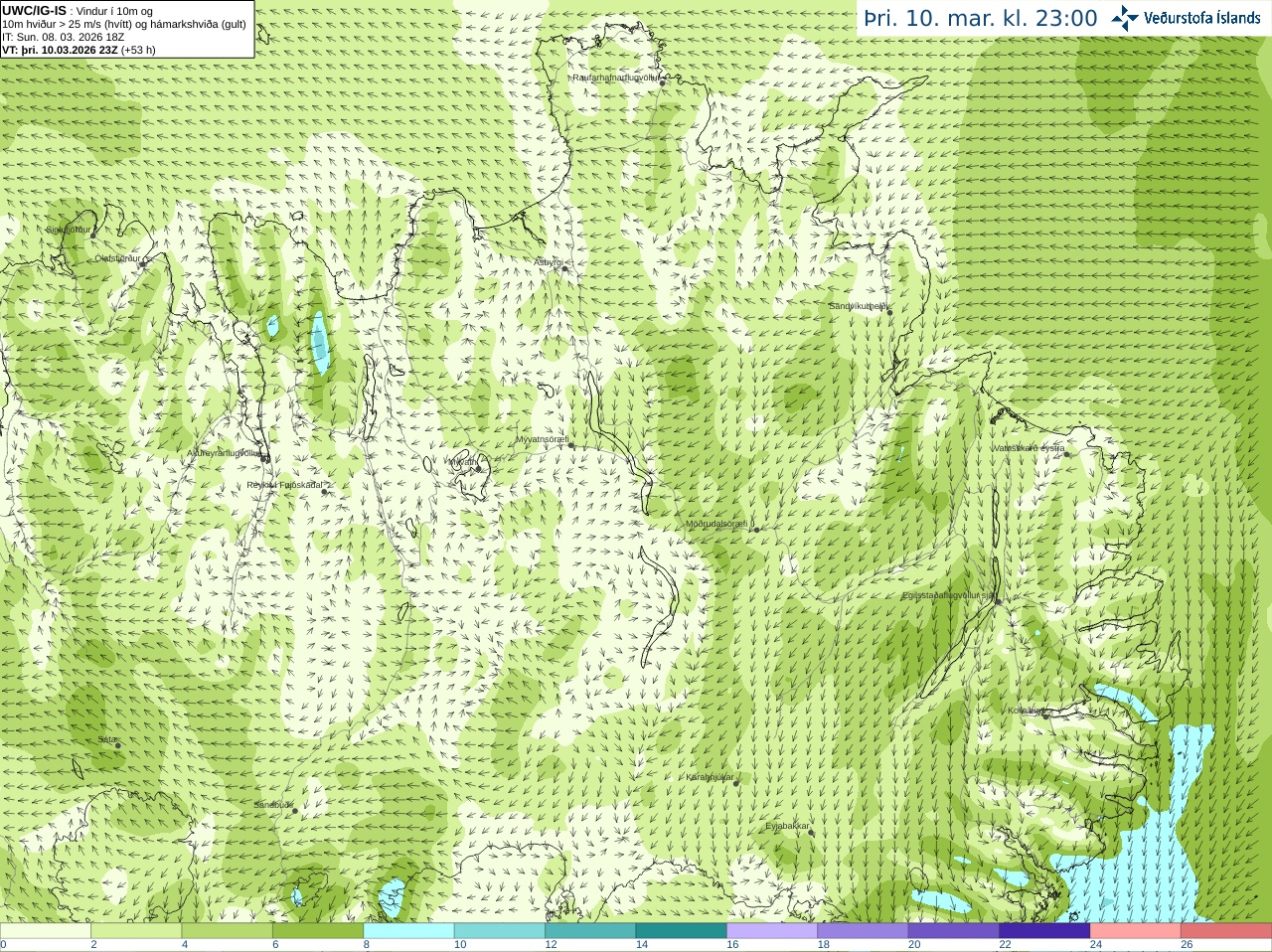Screen dimensions: 1272x952
Task: Click the Sandvíkurheiði station label
Action: [860, 306]
